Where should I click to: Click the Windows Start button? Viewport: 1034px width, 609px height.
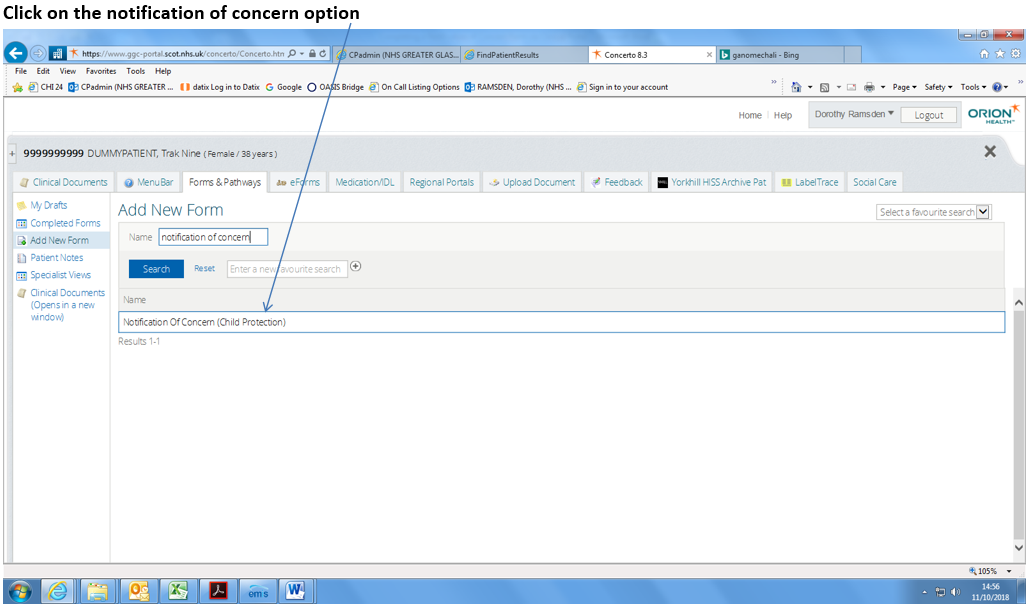(20, 590)
